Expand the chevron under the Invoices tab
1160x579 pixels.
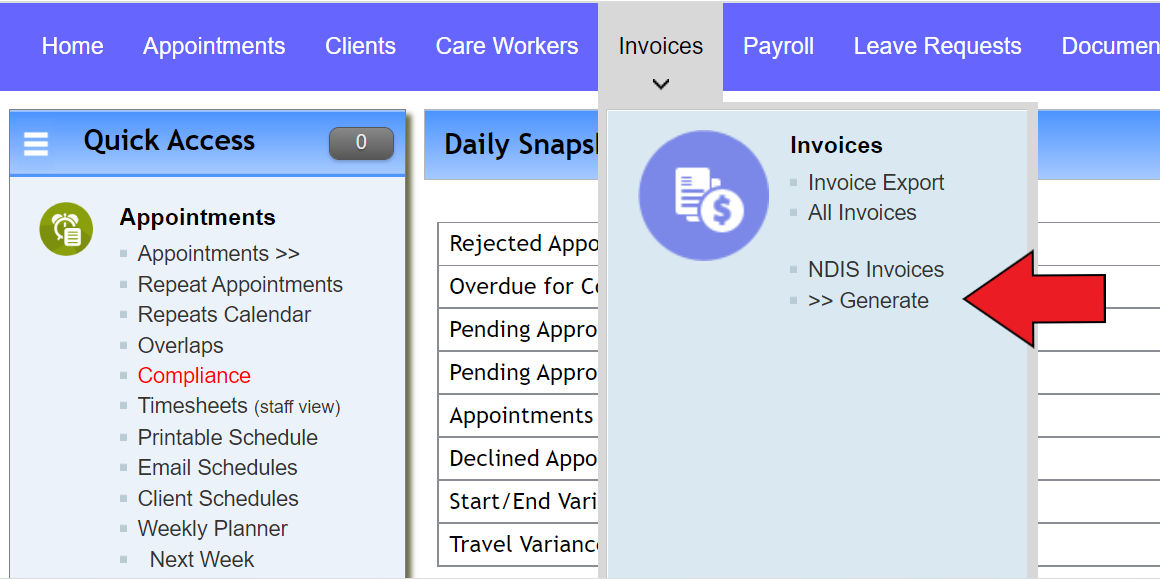click(x=659, y=85)
